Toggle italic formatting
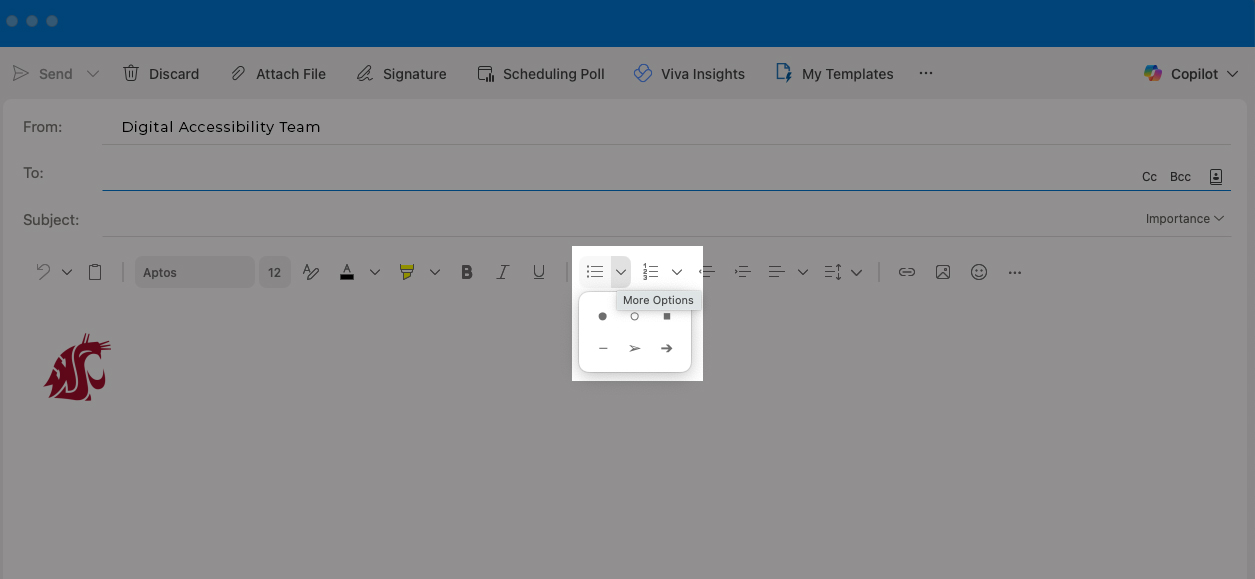Image resolution: width=1255 pixels, height=579 pixels. coord(503,272)
